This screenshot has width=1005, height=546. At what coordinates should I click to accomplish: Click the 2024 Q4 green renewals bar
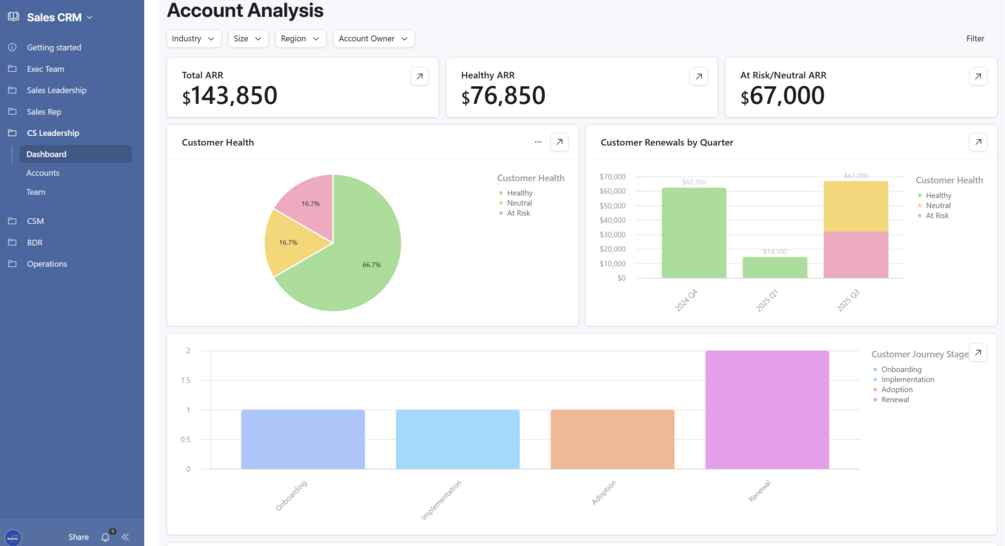point(694,233)
